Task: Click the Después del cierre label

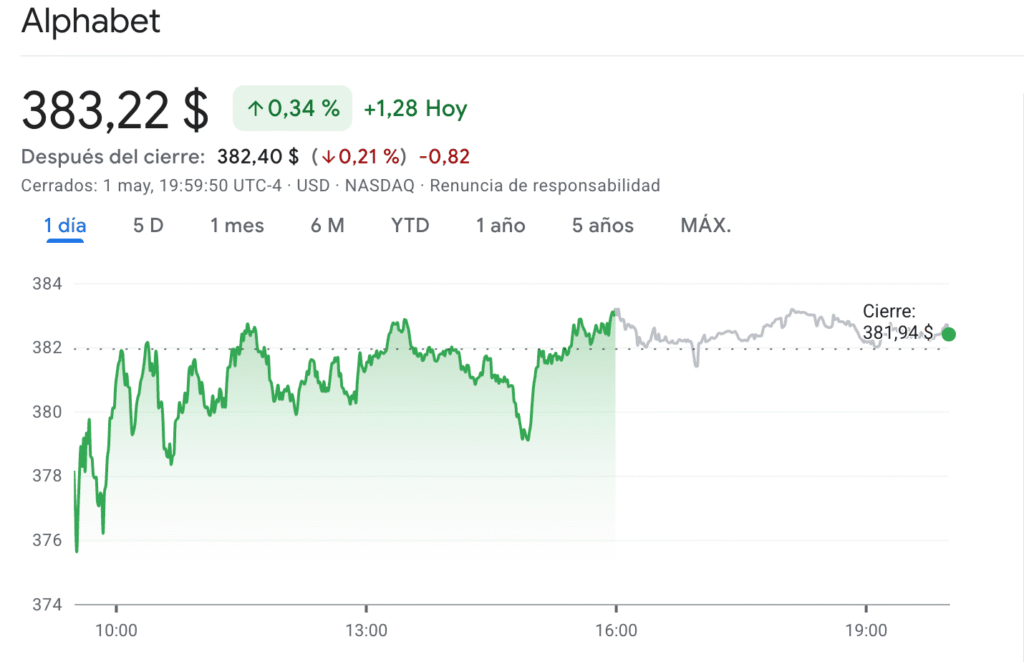Action: click(113, 157)
